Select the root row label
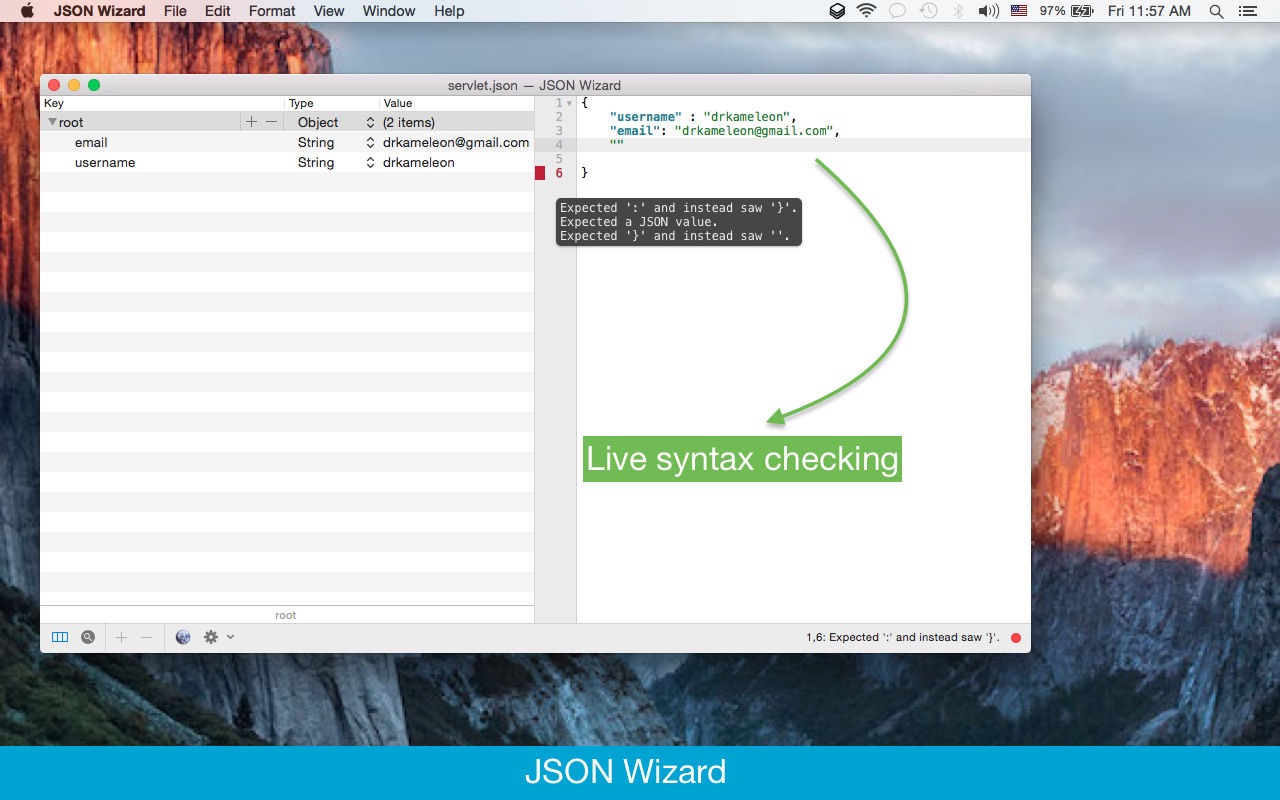Viewport: 1280px width, 800px height. coord(71,122)
